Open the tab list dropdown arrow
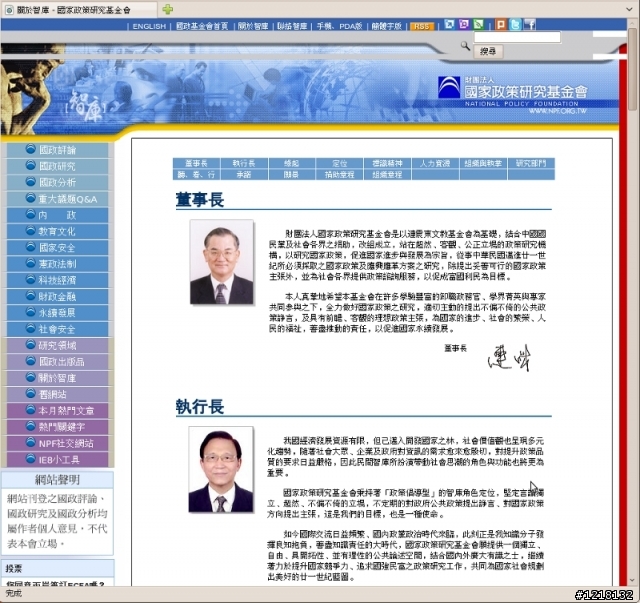The image size is (640, 603). (x=629, y=9)
